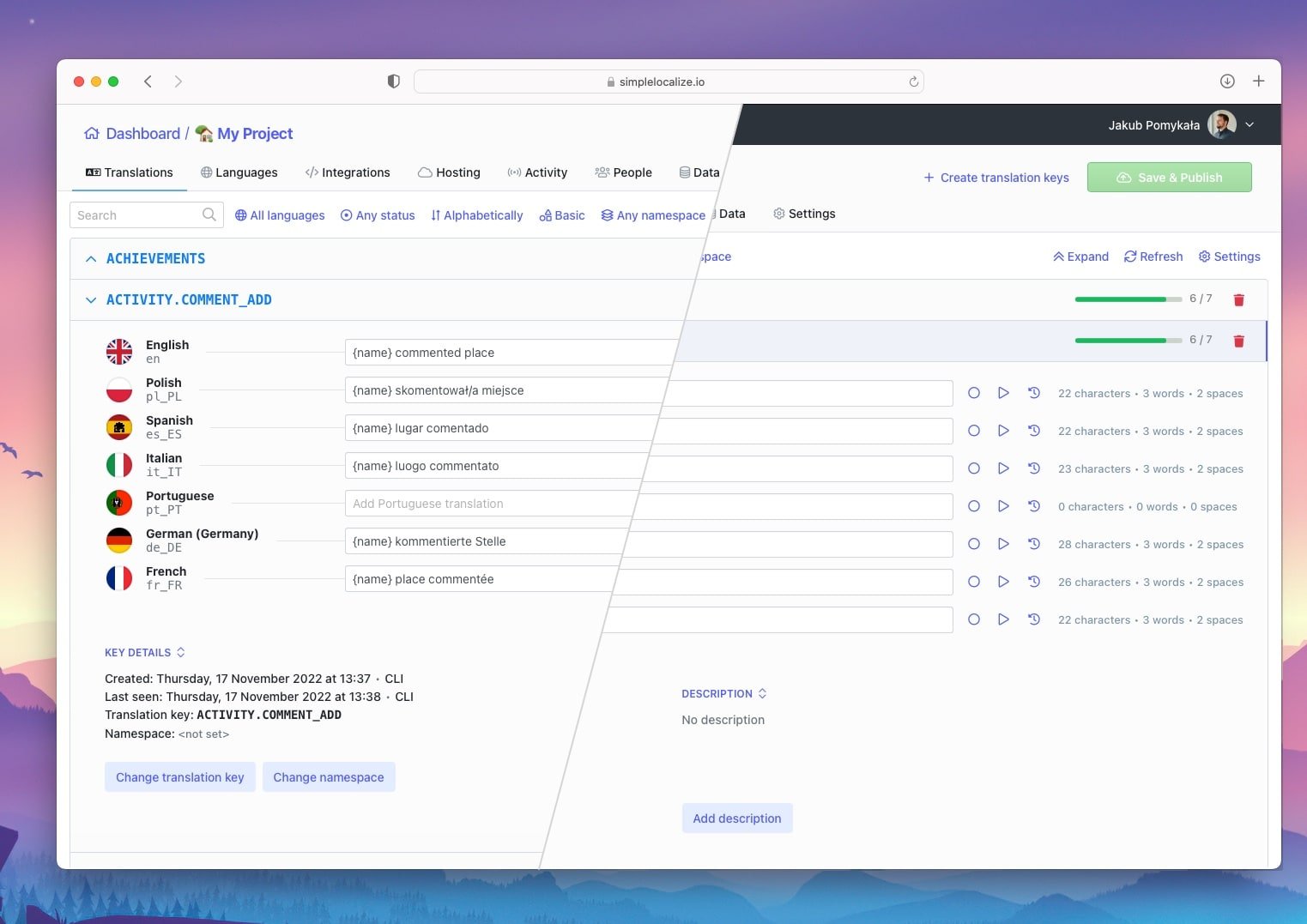Click the Save & Publish button
This screenshot has height=924, width=1307.
pos(1169,177)
